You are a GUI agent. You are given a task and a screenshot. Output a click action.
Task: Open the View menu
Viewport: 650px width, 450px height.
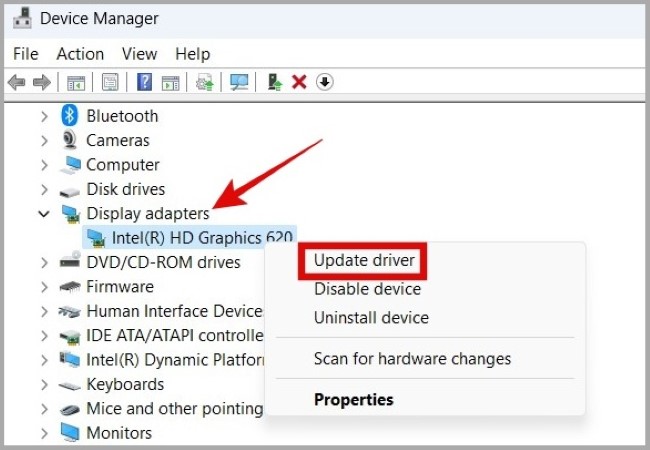(140, 54)
